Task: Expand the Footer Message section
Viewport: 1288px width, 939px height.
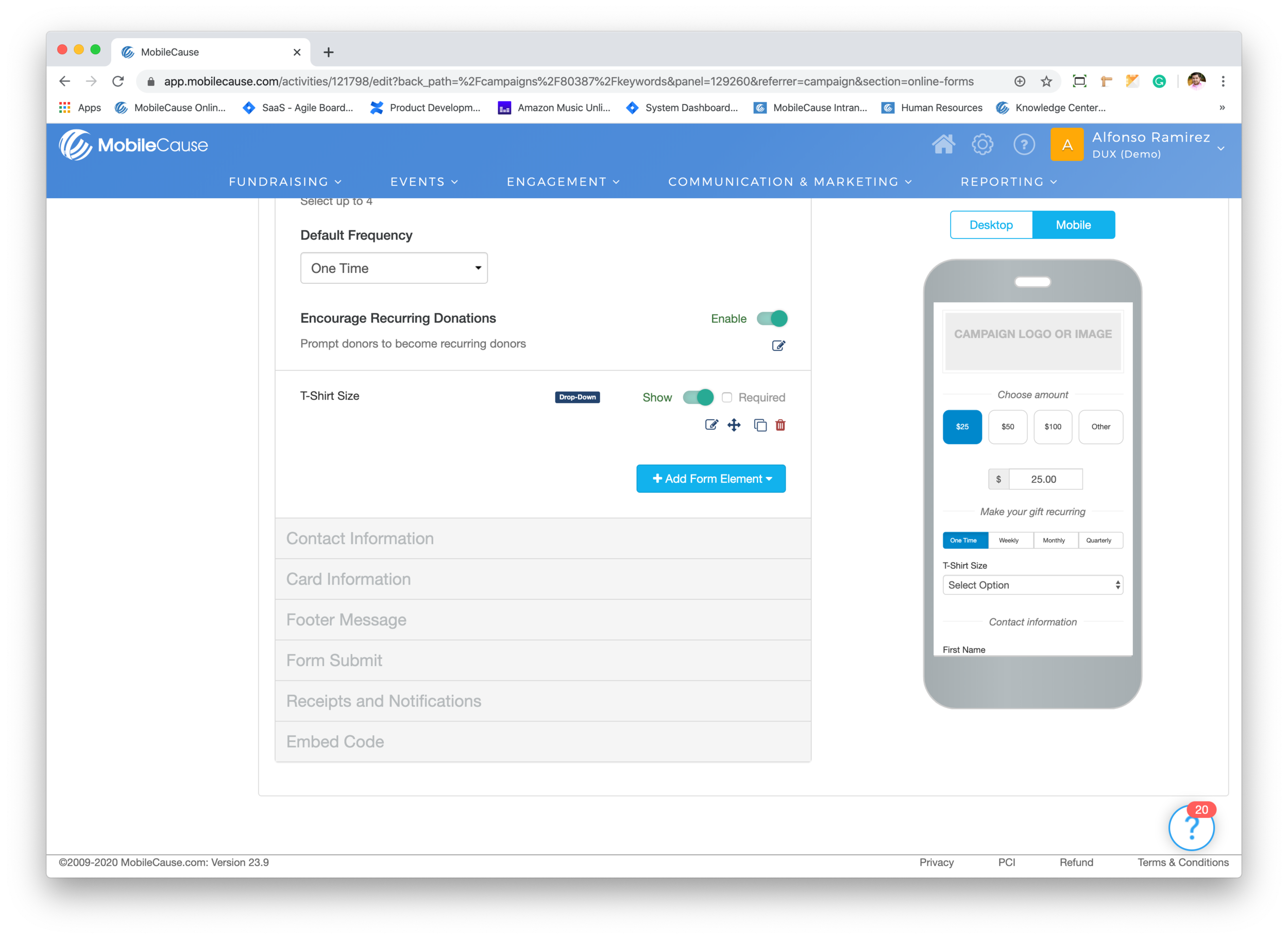Action: [543, 620]
